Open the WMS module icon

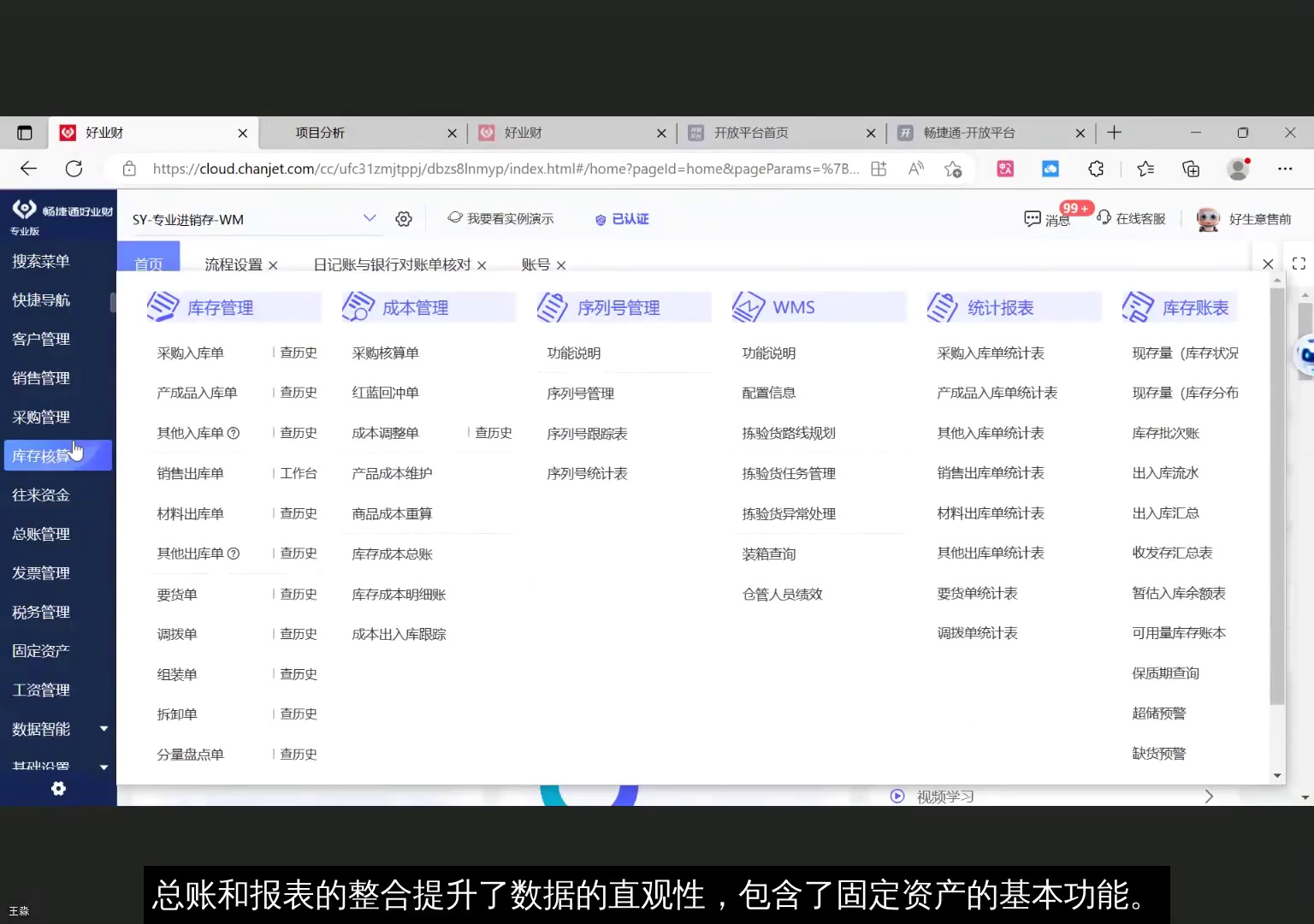pyautogui.click(x=749, y=306)
